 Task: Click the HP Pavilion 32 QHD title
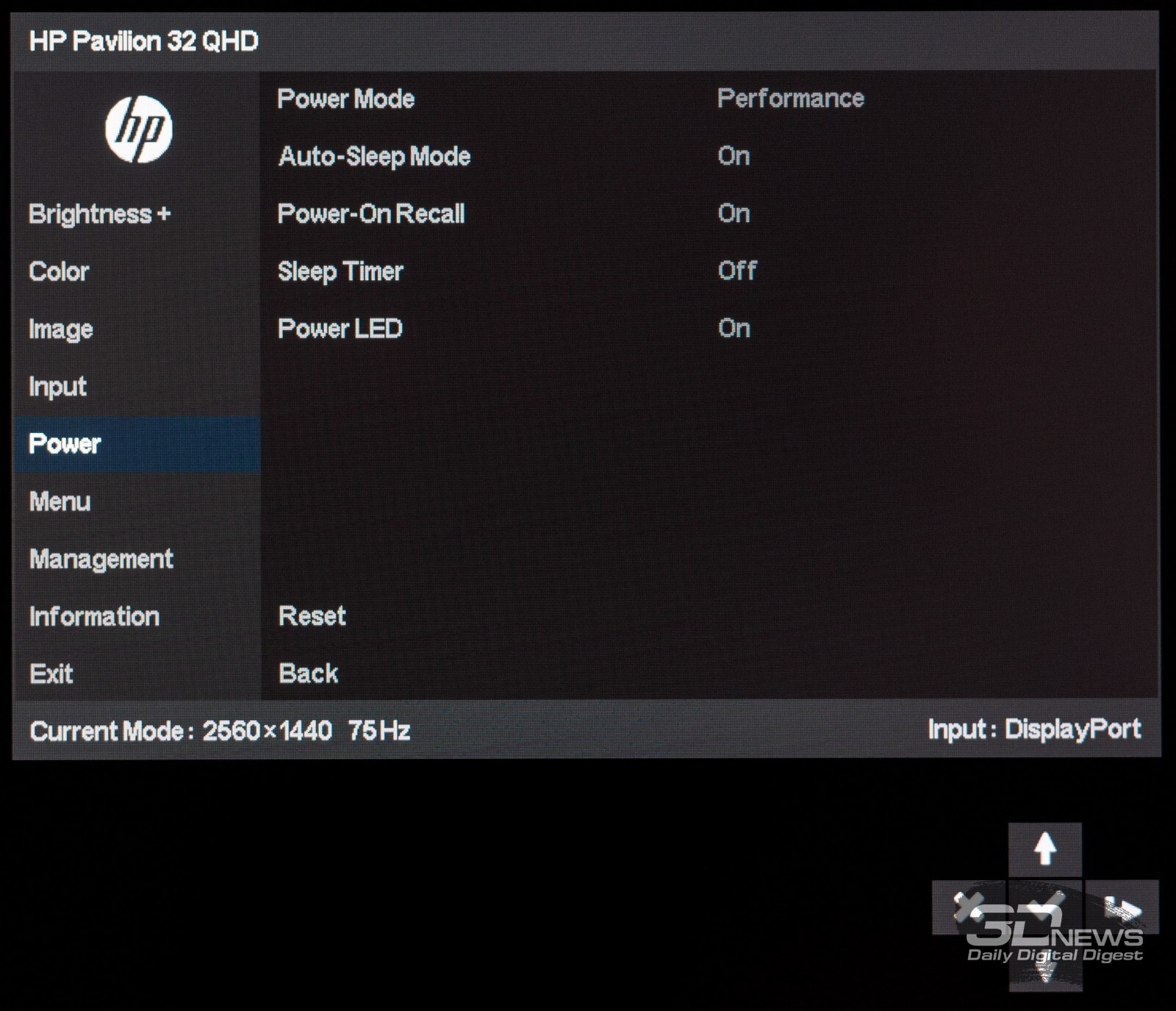pos(144,41)
